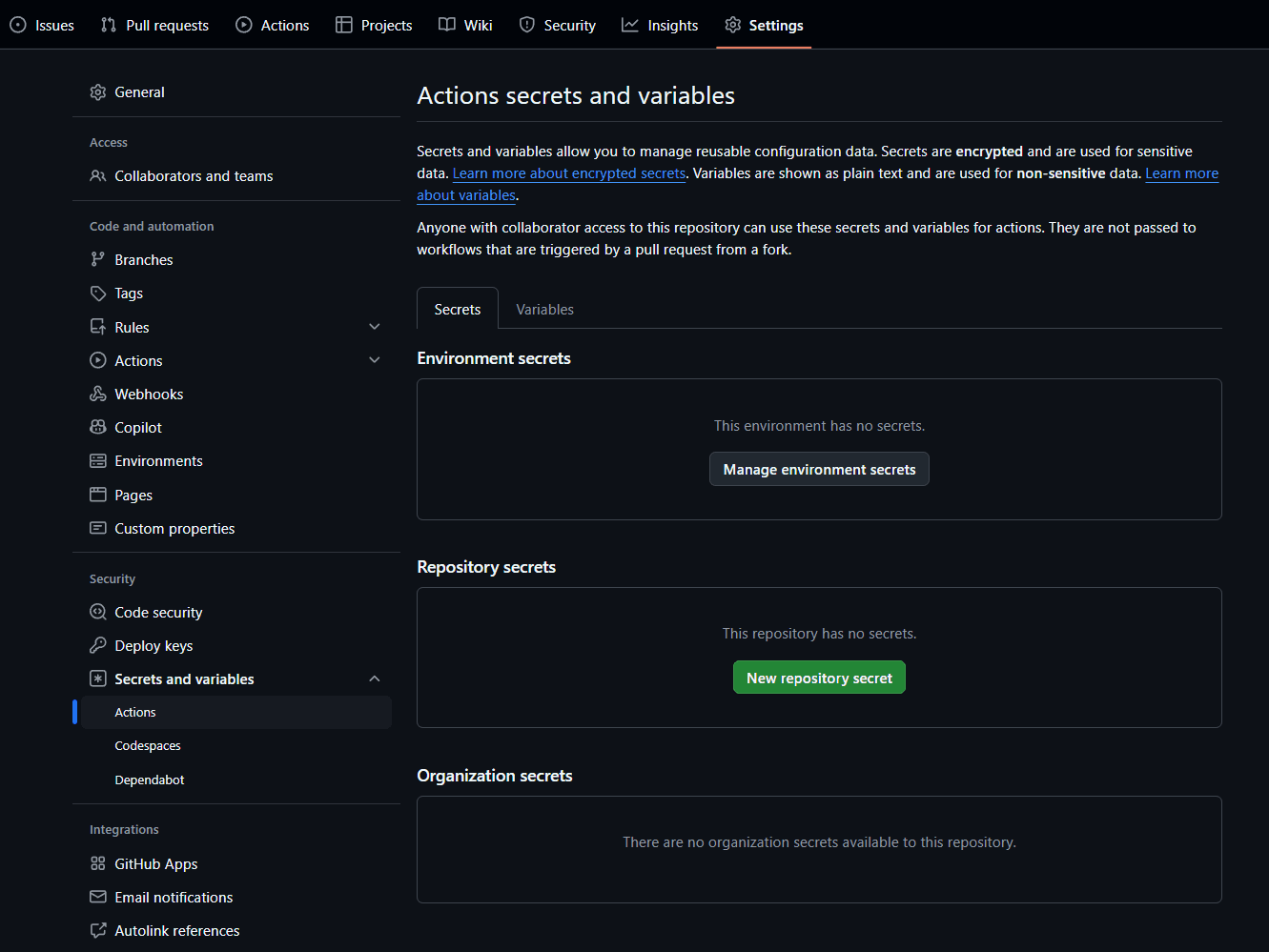Click the Branches icon in the sidebar
The height and width of the screenshot is (952, 1269).
(x=98, y=259)
